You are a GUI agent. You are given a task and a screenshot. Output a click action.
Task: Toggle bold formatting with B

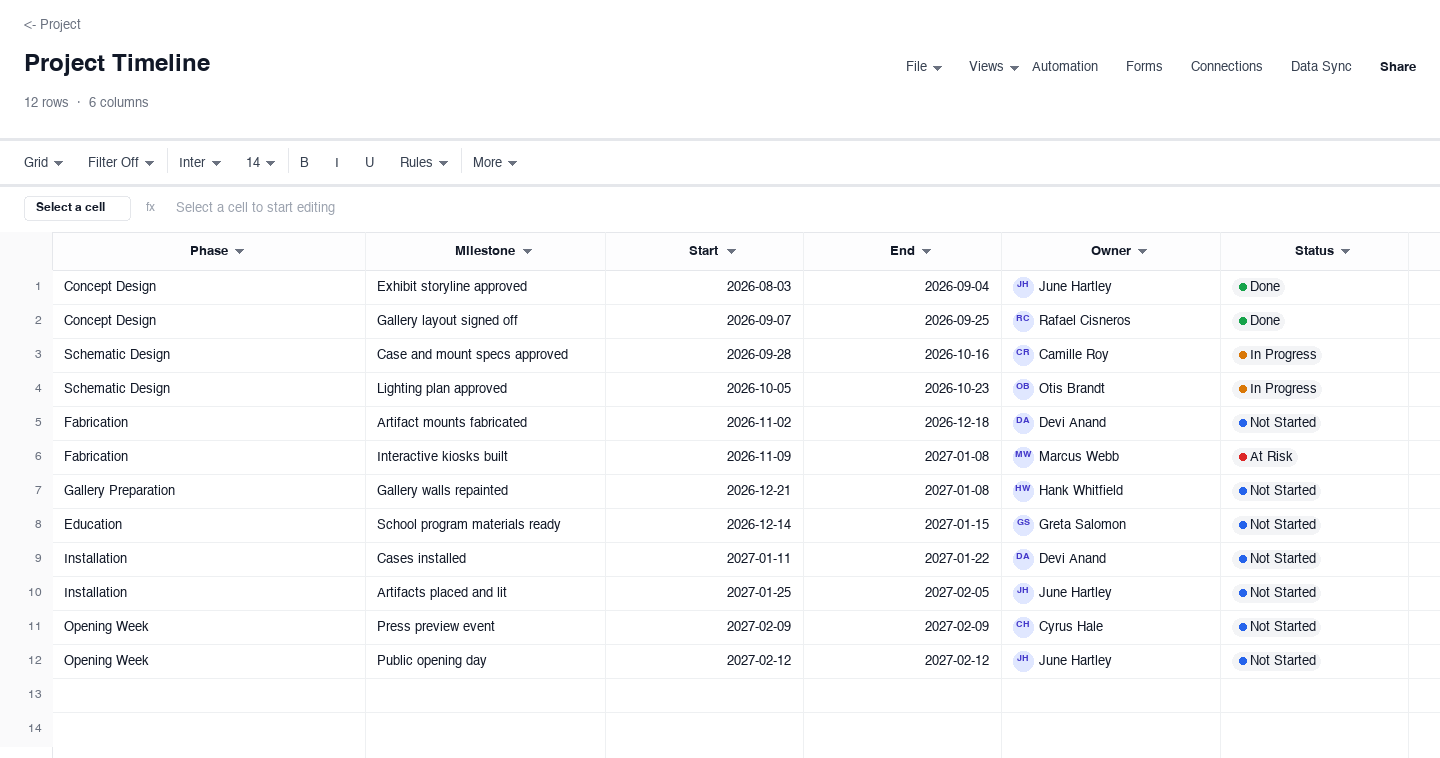[304, 162]
